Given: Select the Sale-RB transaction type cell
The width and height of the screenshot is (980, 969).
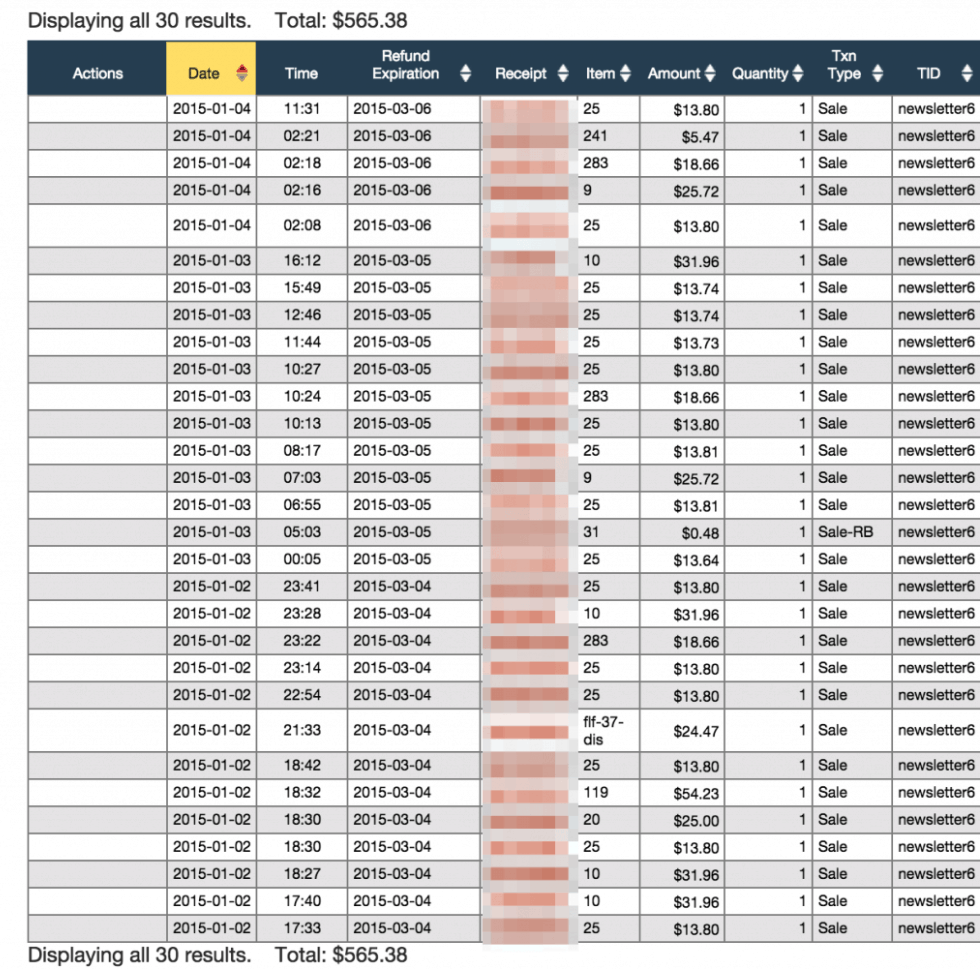Looking at the screenshot, I should (845, 532).
